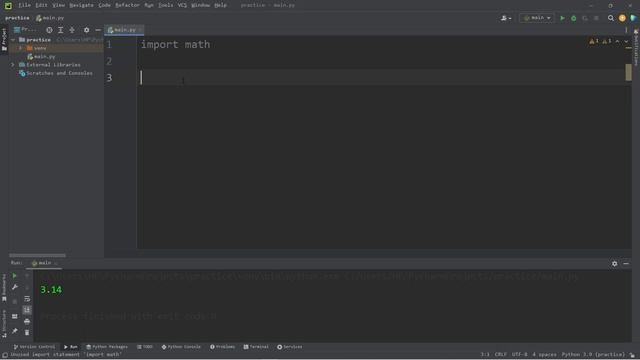
Task: Toggle the Structure side tool tab
Action: (4, 323)
